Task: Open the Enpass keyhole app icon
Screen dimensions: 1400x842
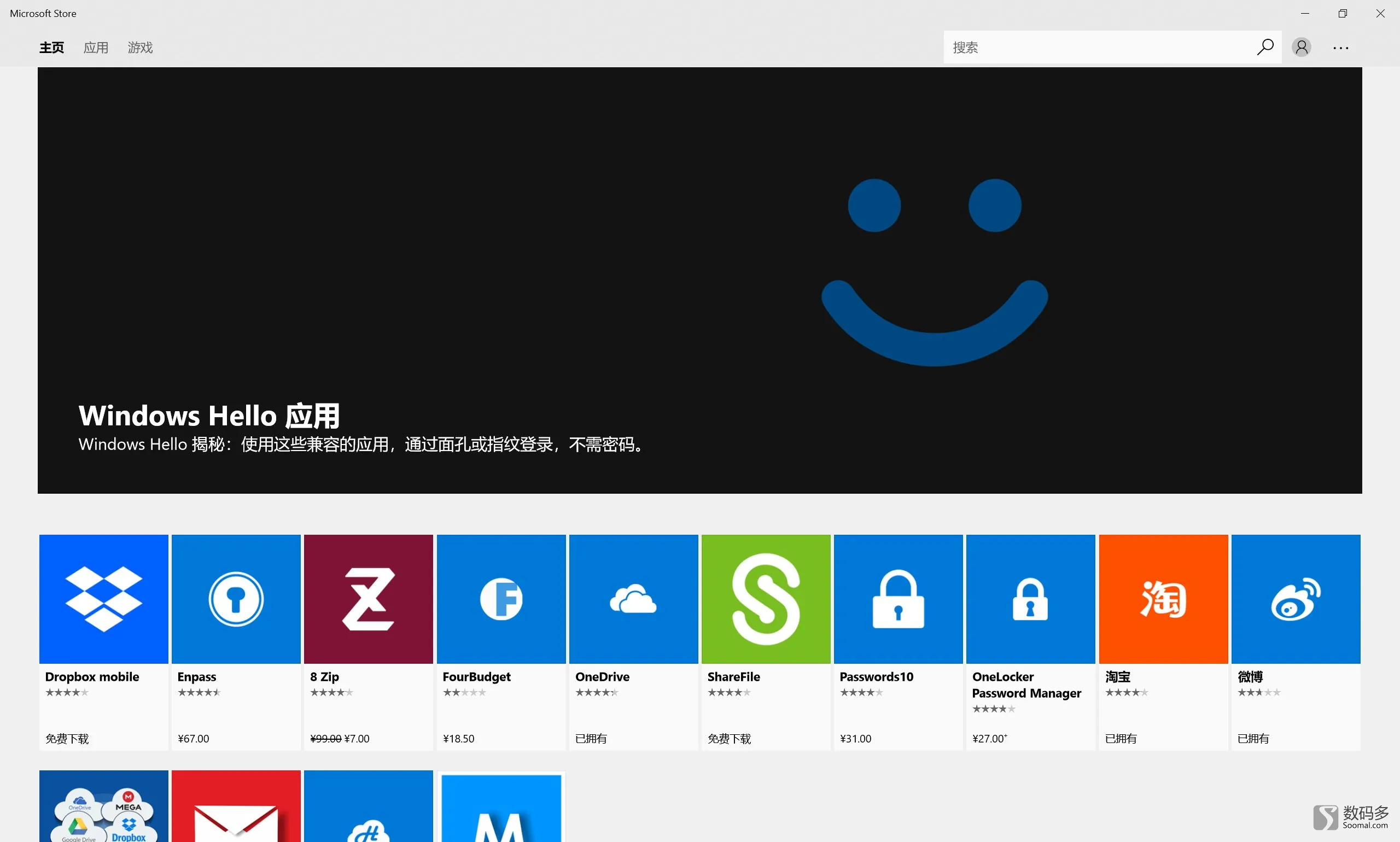Action: tap(236, 599)
